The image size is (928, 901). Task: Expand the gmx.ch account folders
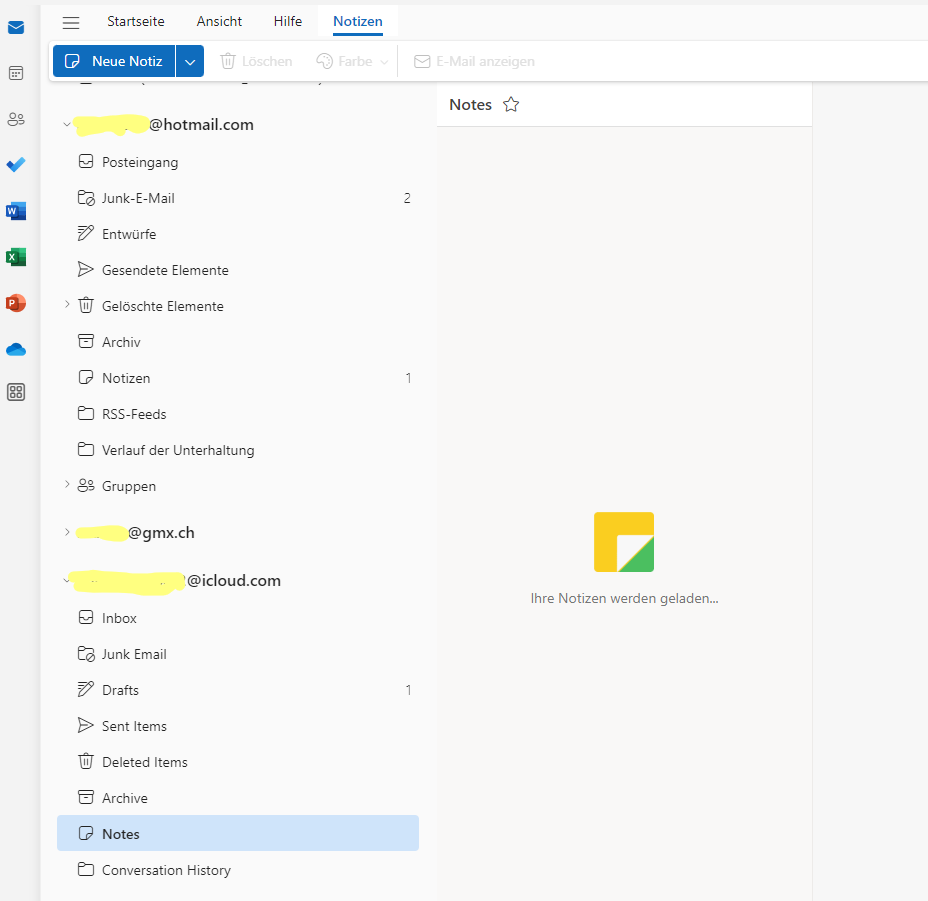point(67,533)
